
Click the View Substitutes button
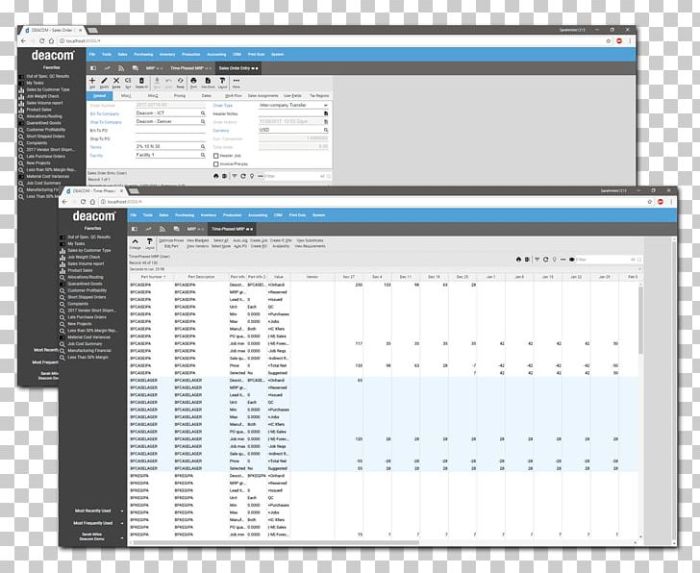tap(310, 241)
